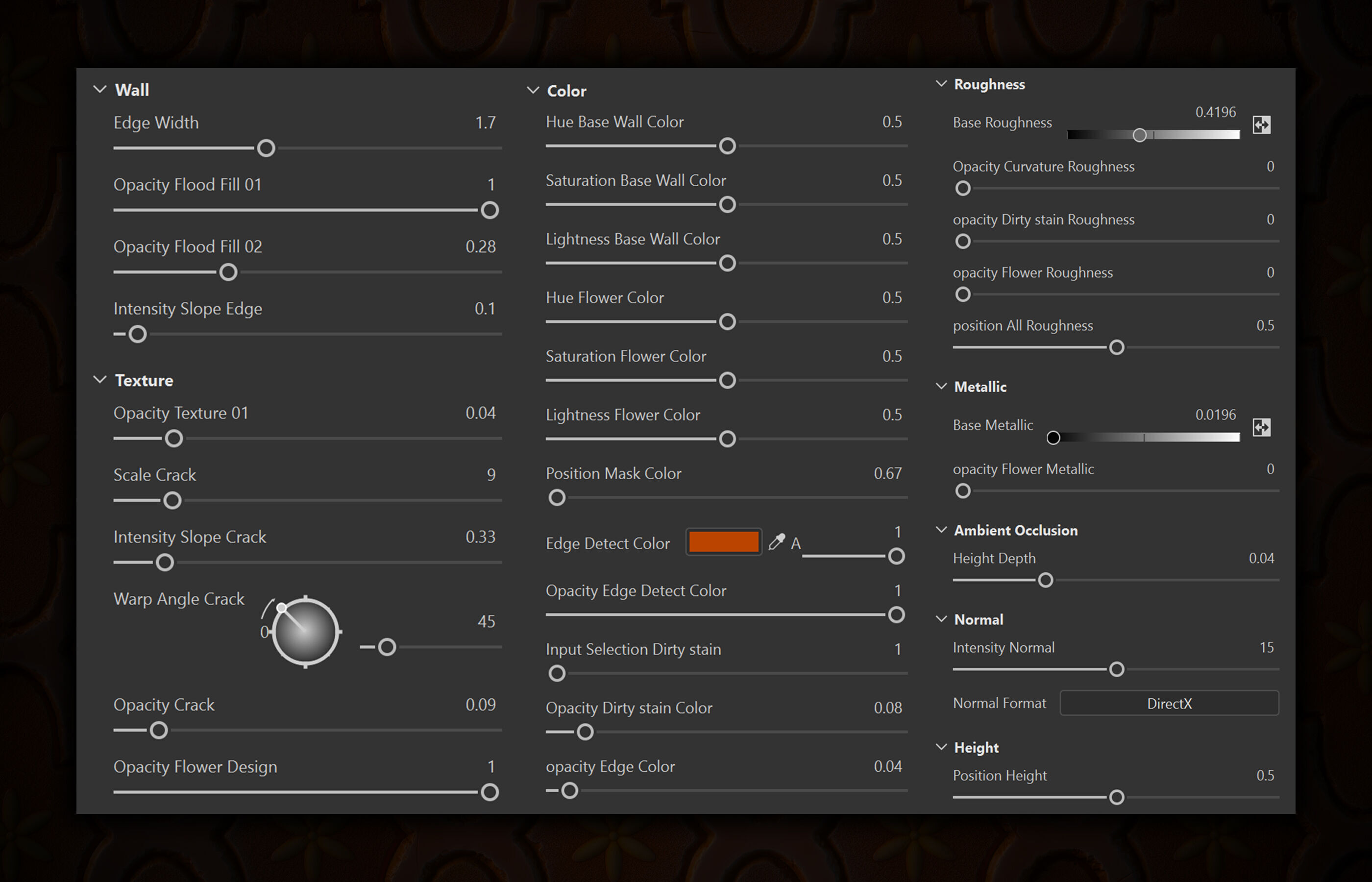This screenshot has width=1372, height=882.
Task: Click the Edge Detect Color eyedropper icon
Action: 777,542
